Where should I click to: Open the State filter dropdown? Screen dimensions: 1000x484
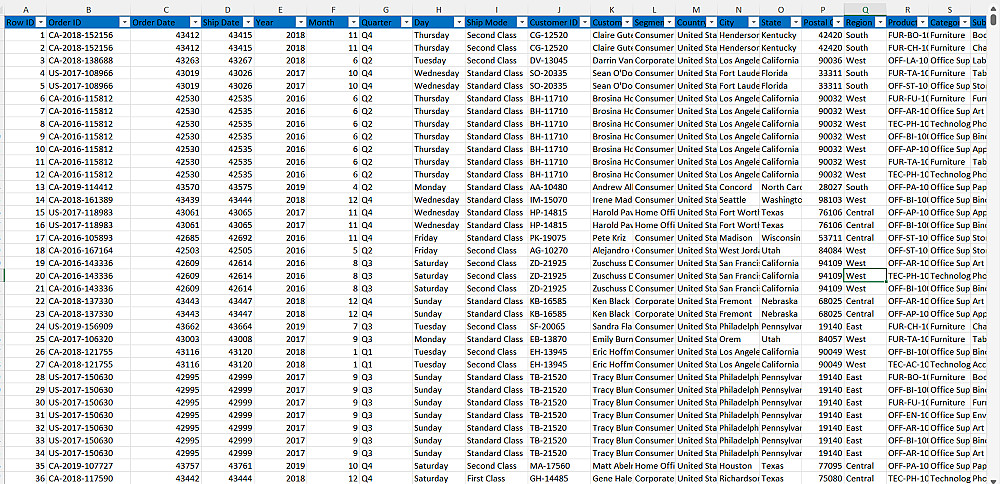click(795, 22)
